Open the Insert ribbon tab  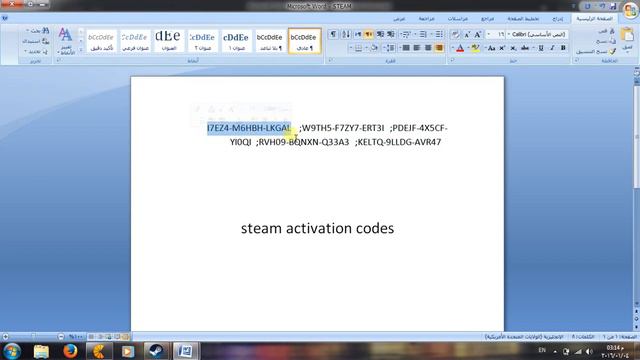pos(558,19)
